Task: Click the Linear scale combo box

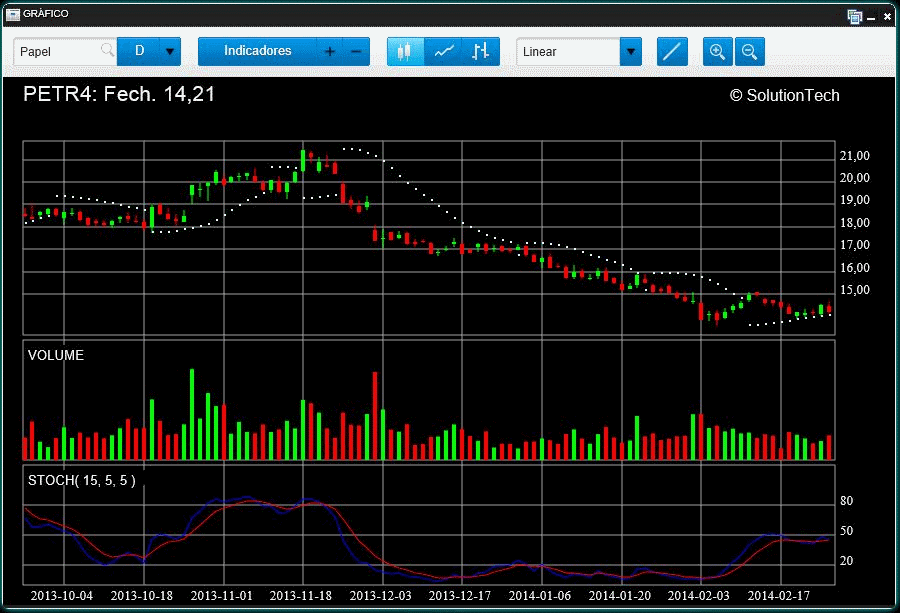Action: 579,52
